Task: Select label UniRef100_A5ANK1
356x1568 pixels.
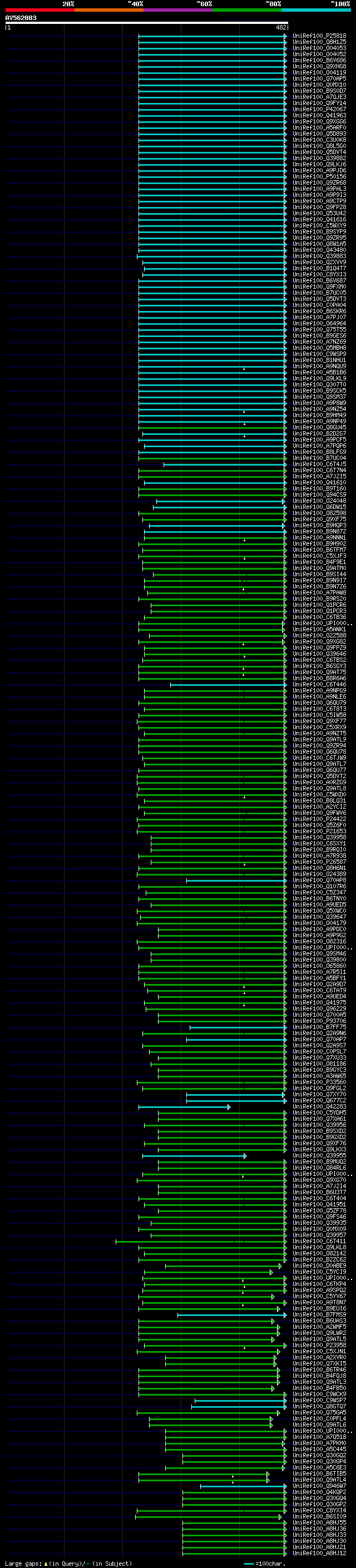Action: 319,630
